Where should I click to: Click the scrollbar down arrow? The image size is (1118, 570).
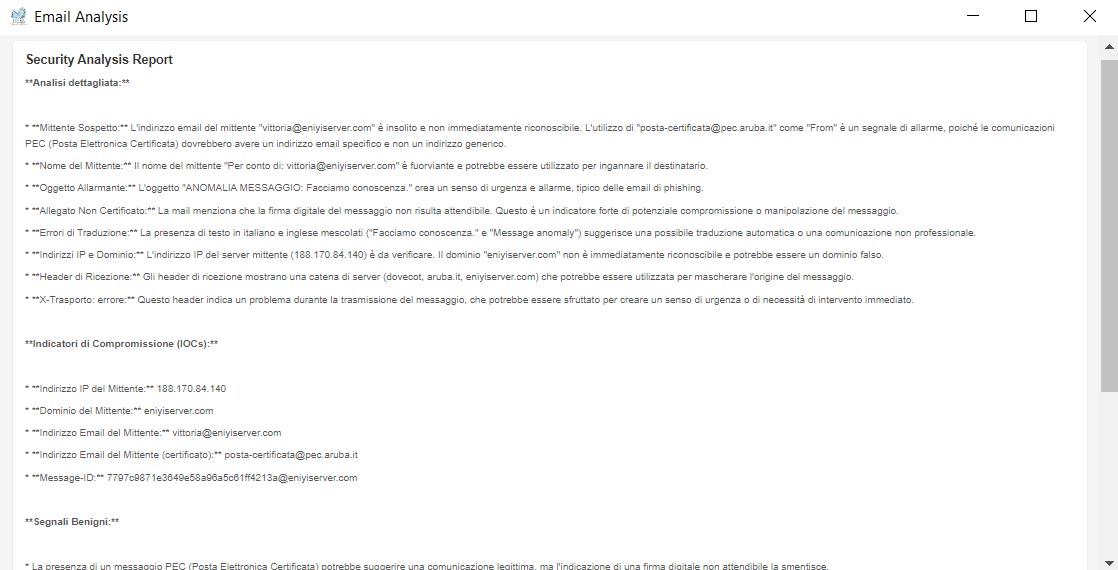pyautogui.click(x=1109, y=562)
